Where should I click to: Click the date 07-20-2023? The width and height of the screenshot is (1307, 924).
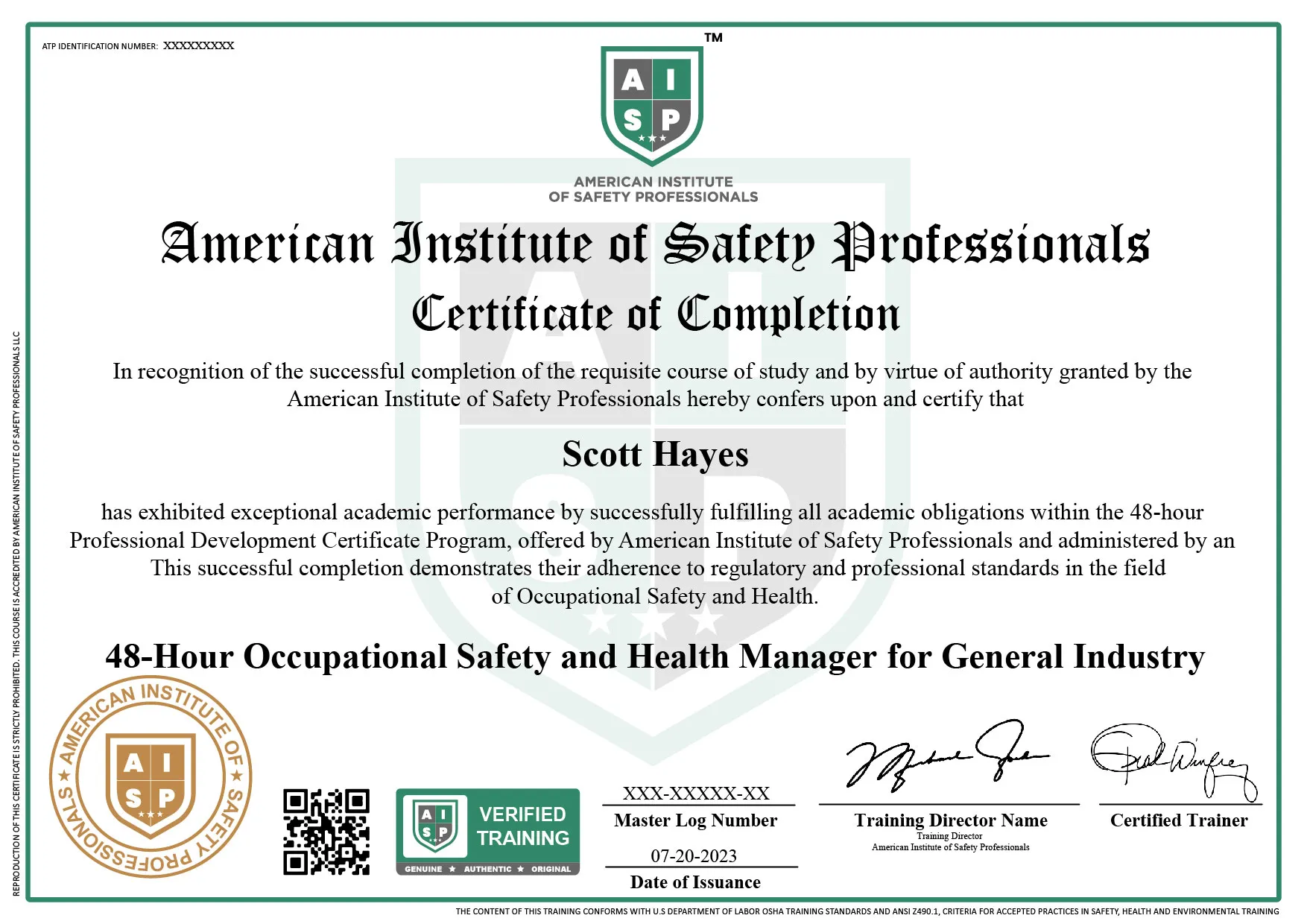click(x=694, y=855)
